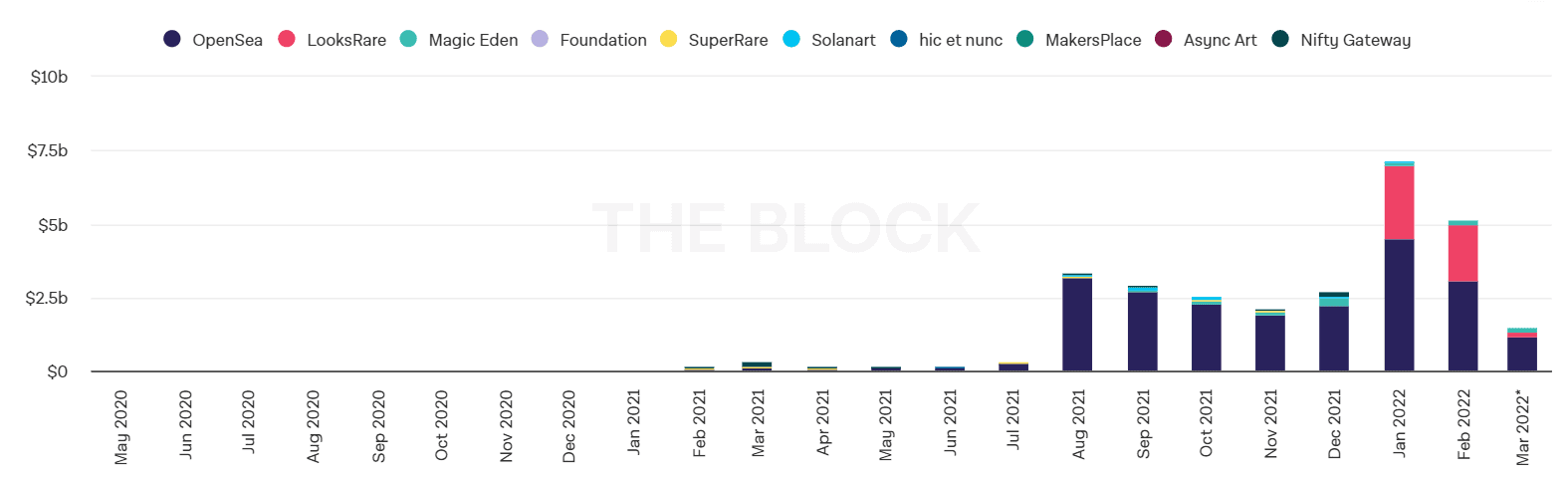The image size is (1568, 477).
Task: Click the Foundation legend color dot
Action: [x=540, y=39]
